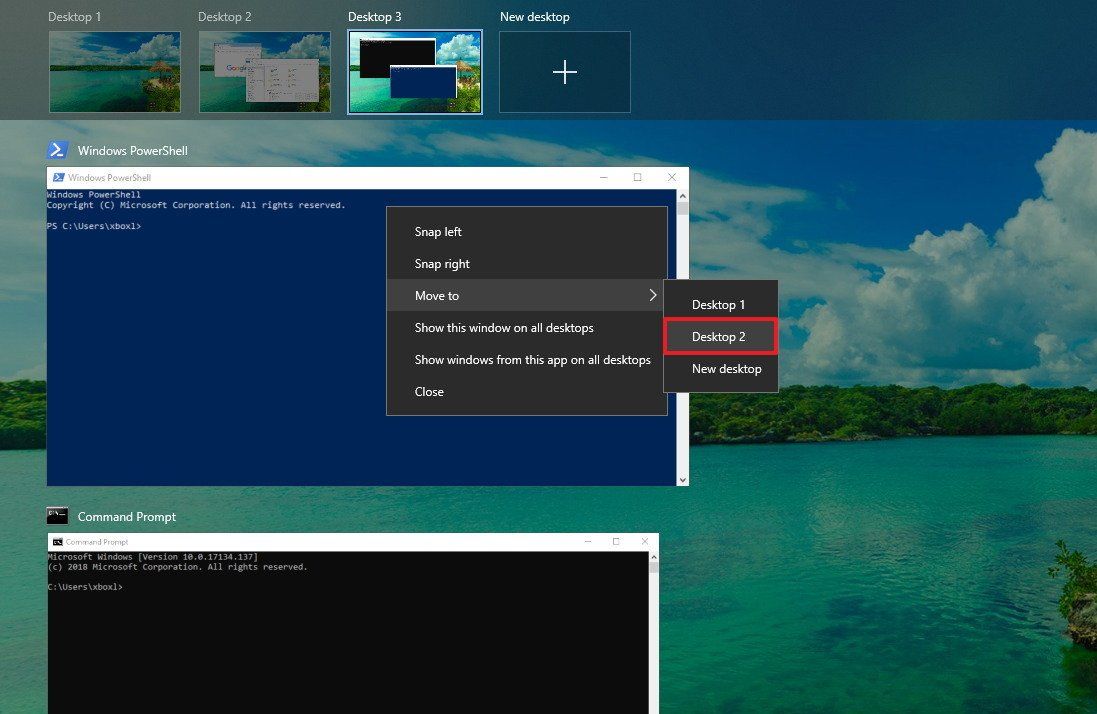The width and height of the screenshot is (1097, 714).
Task: Click the Command Prompt scrollbar up arrow
Action: pos(653,557)
